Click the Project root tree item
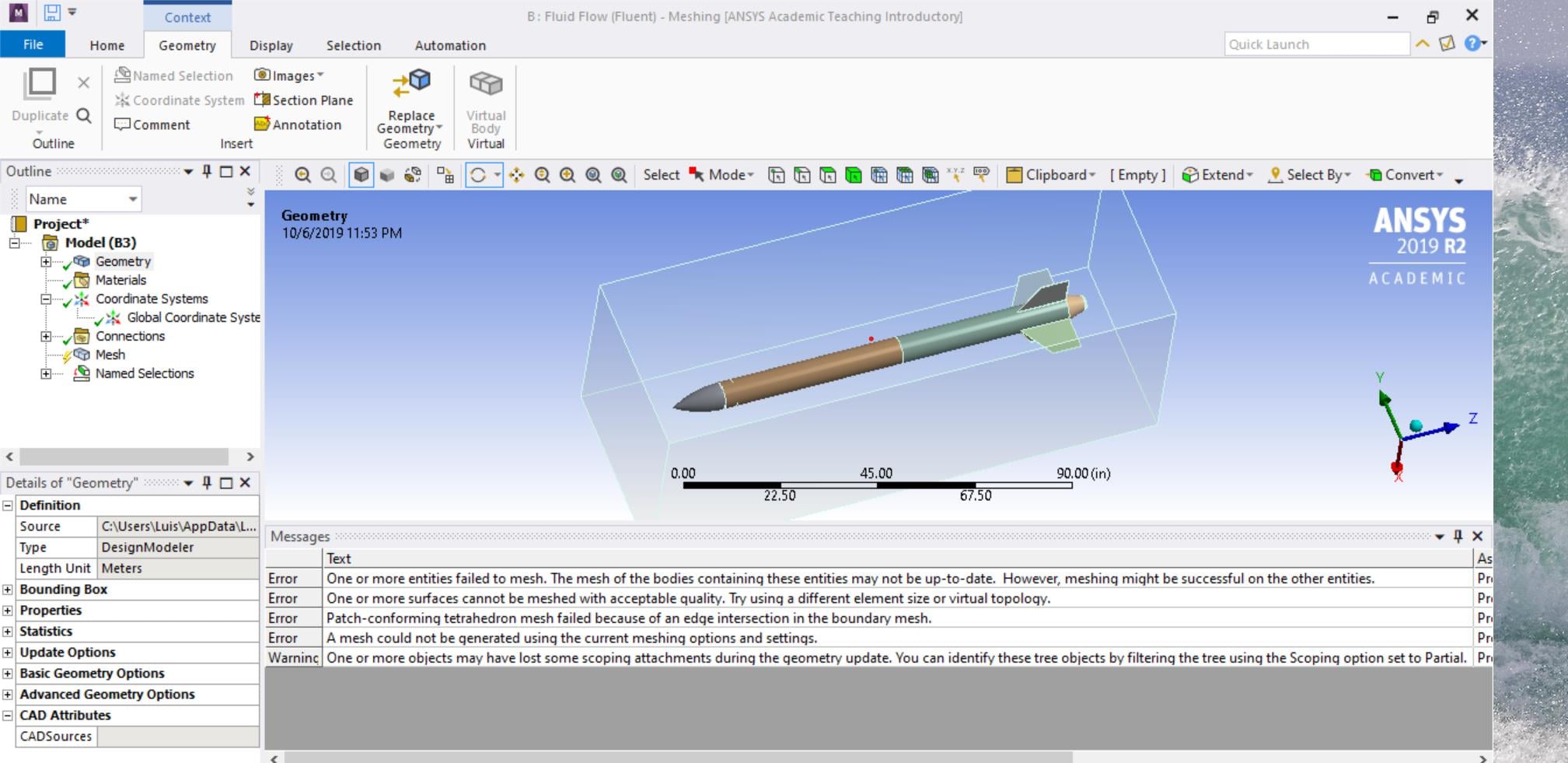The height and width of the screenshot is (763, 1568). (x=61, y=224)
